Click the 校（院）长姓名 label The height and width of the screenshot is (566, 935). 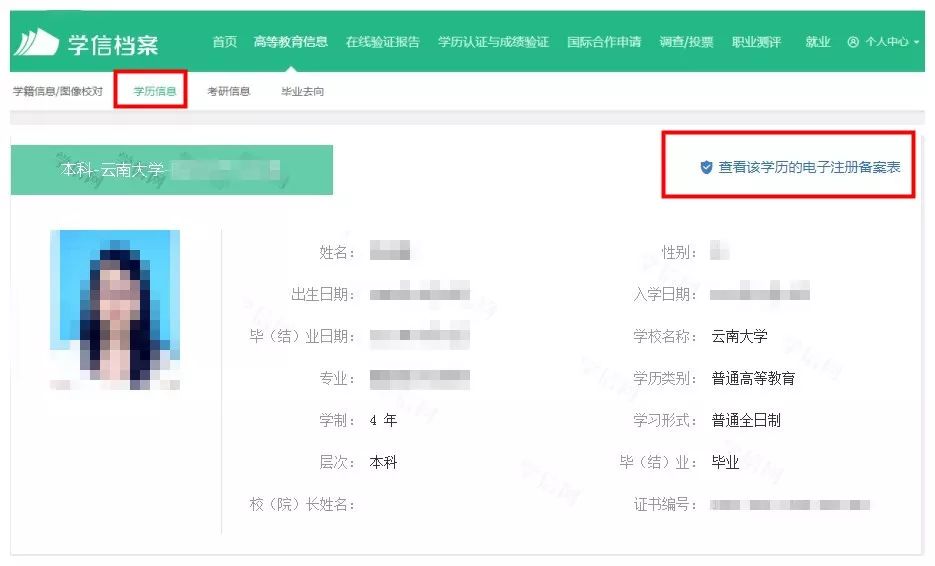pyautogui.click(x=302, y=505)
